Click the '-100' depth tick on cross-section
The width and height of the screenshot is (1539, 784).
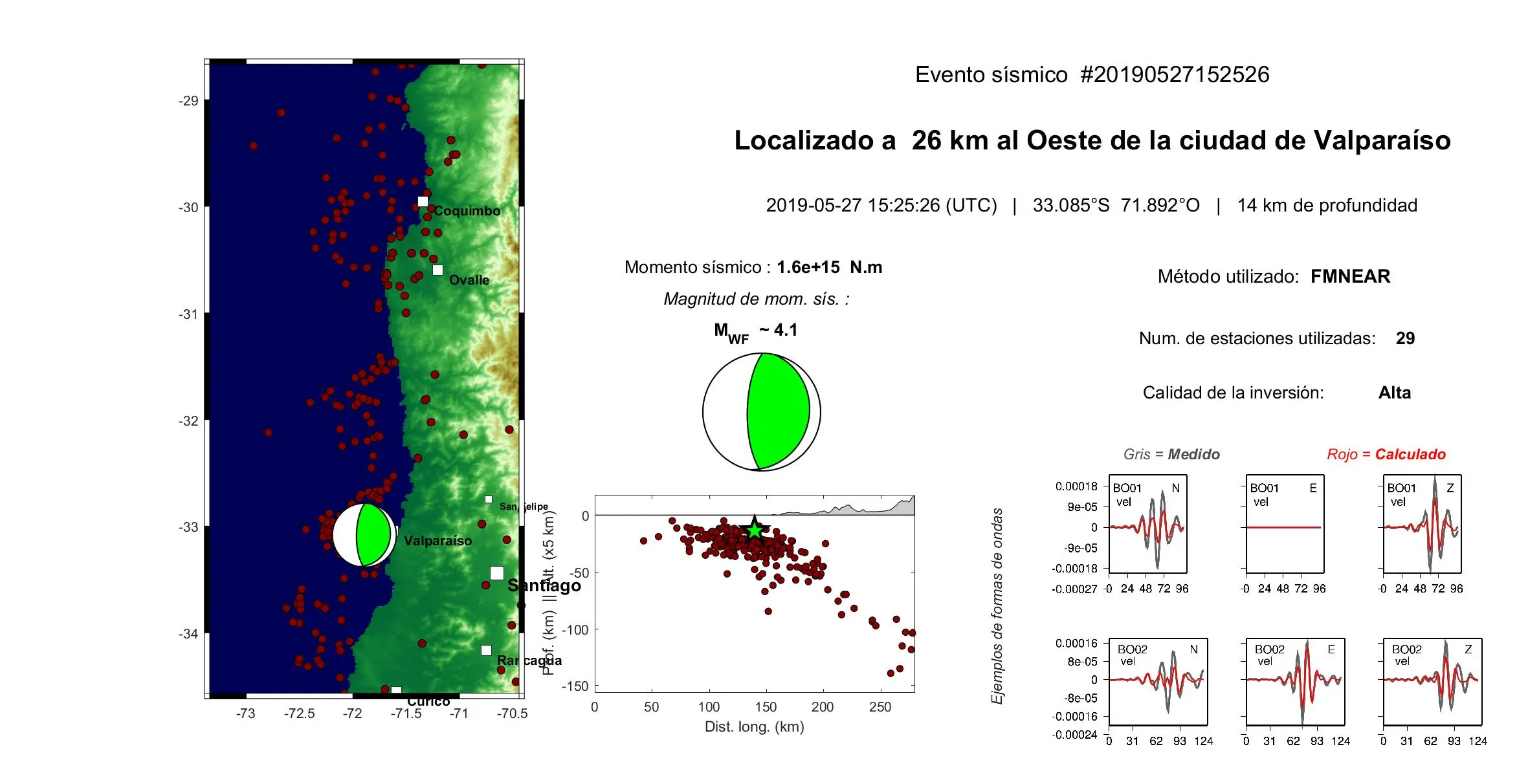[x=575, y=629]
